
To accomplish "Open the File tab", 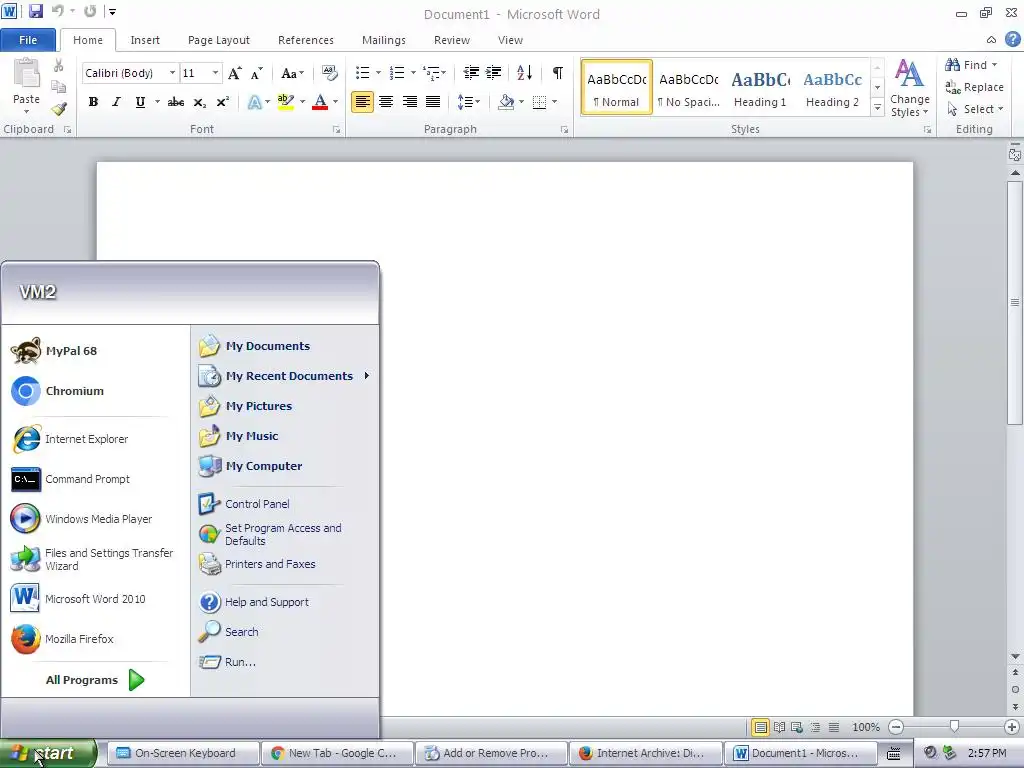I will pyautogui.click(x=28, y=40).
